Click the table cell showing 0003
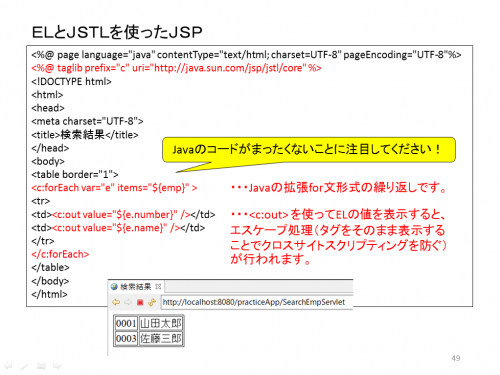 (126, 339)
